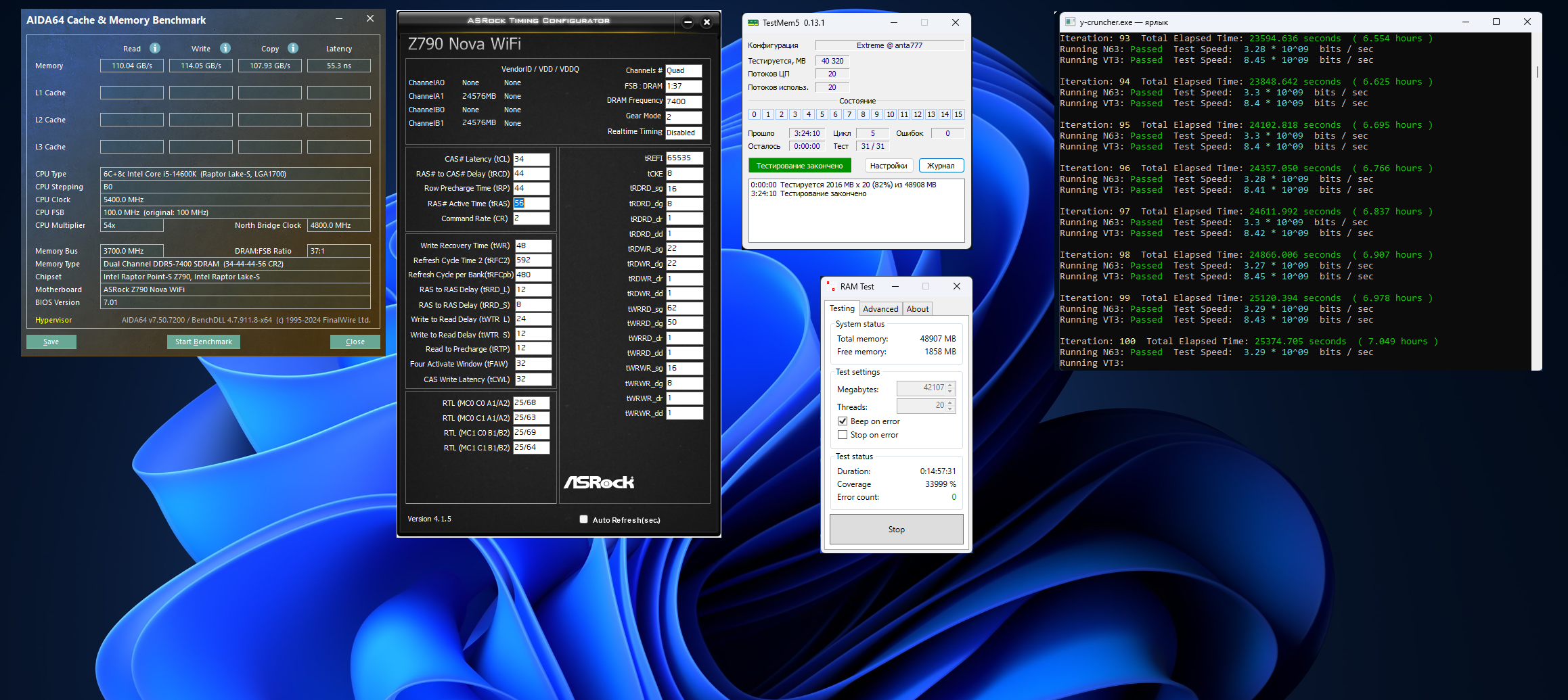This screenshot has height=700, width=1568.
Task: Check the Stop on error option
Action: (x=843, y=435)
